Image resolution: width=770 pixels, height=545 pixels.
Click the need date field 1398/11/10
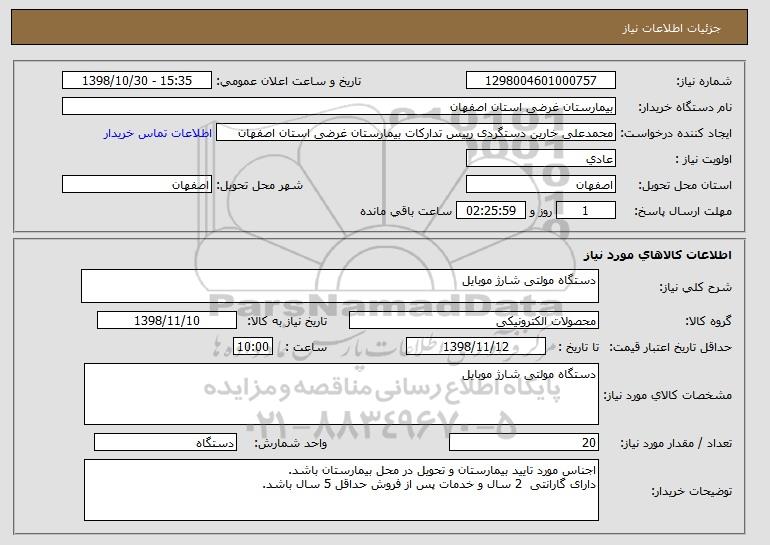point(167,321)
